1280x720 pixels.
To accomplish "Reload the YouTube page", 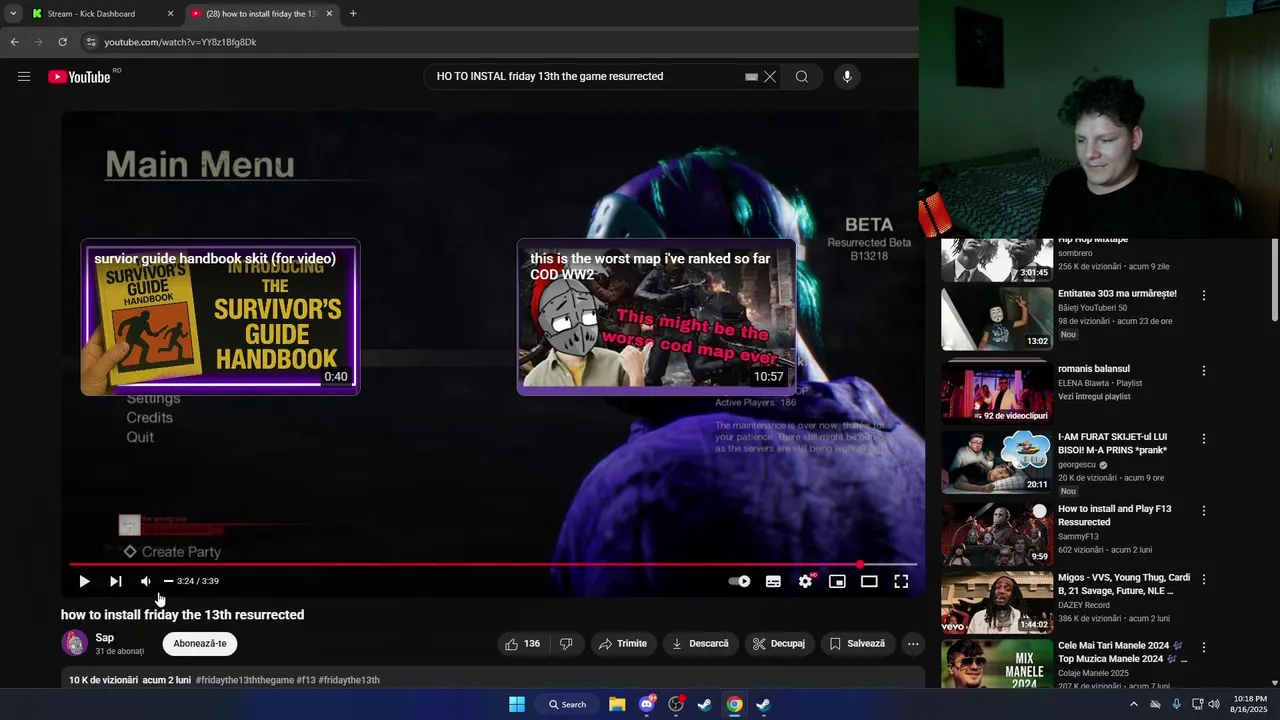I will (x=62, y=42).
